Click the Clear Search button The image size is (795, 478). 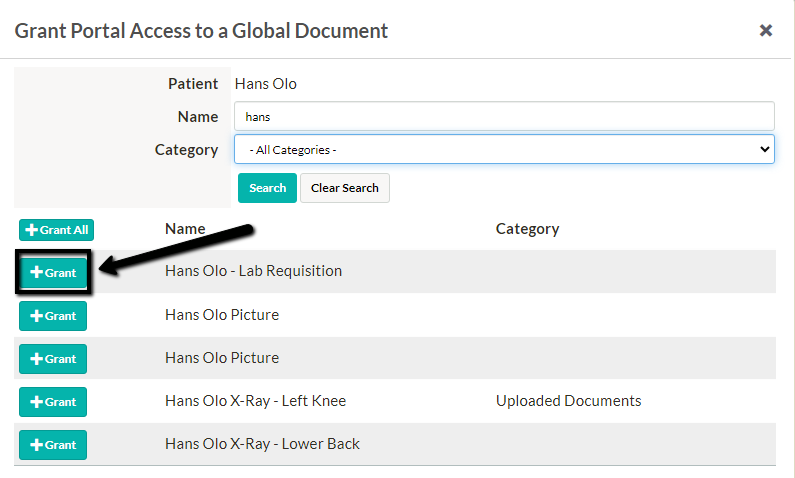345,188
